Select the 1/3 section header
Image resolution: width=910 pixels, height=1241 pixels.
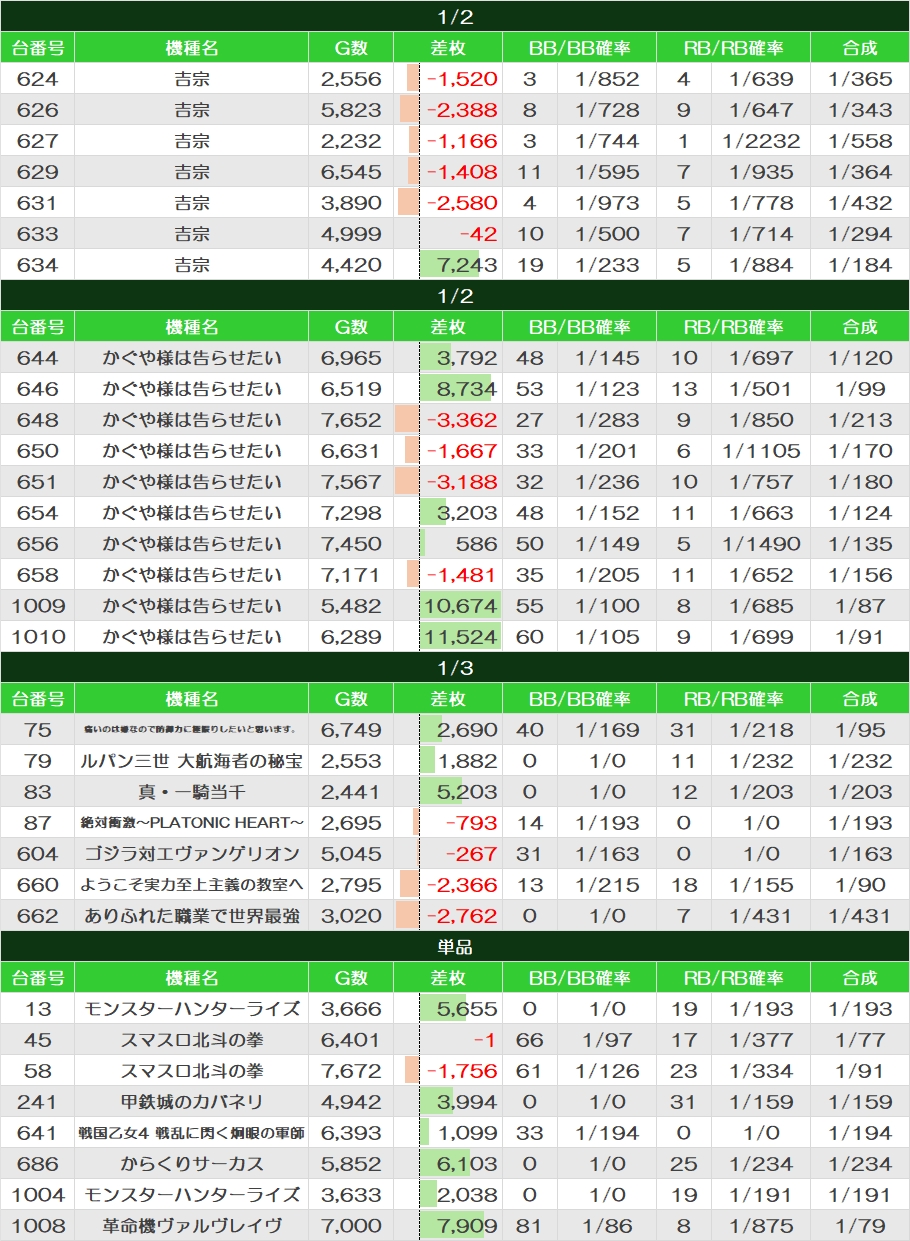455,668
